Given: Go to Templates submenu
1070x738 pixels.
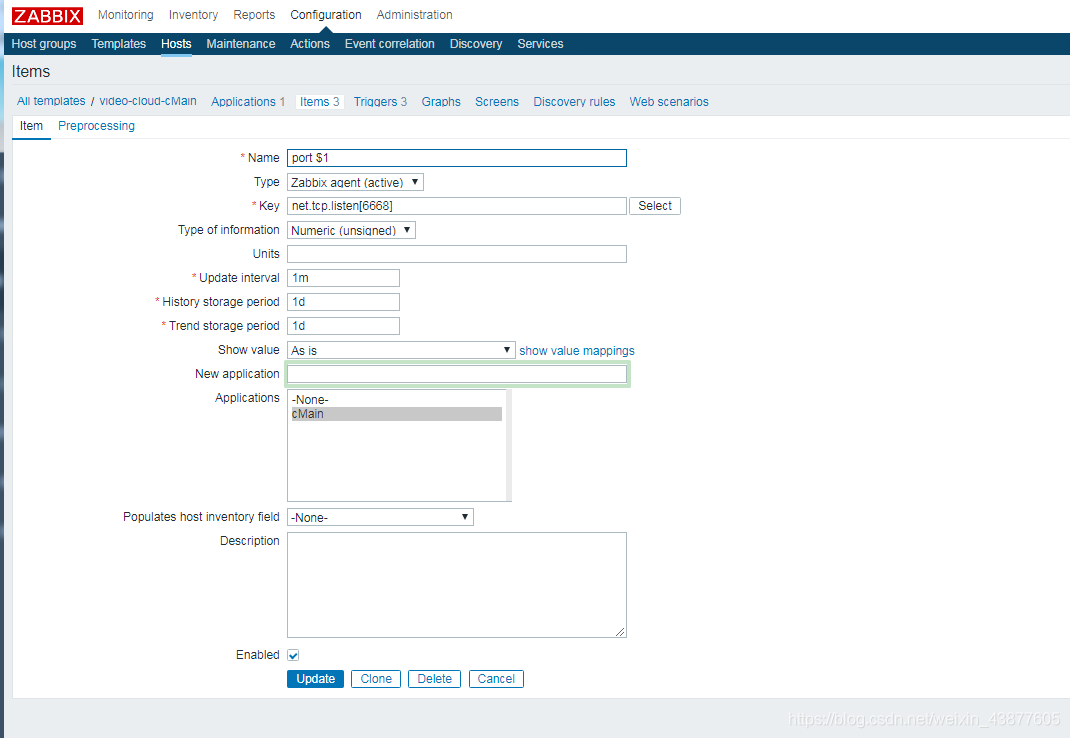Looking at the screenshot, I should pyautogui.click(x=119, y=44).
